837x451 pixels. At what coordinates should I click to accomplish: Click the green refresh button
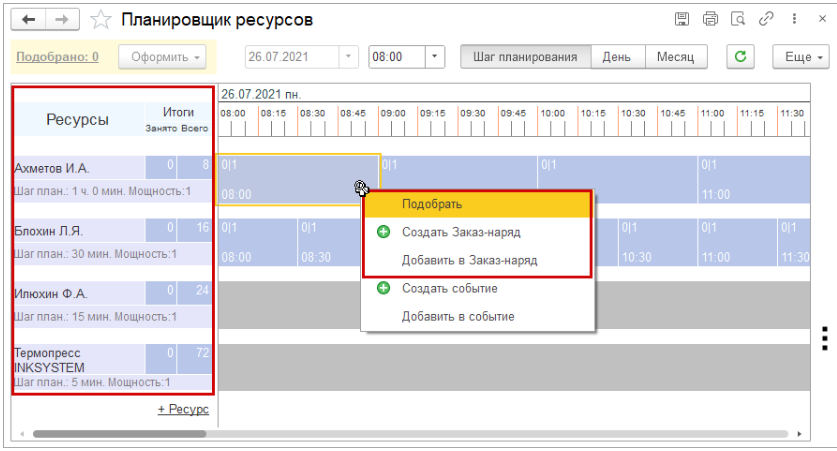coord(740,57)
